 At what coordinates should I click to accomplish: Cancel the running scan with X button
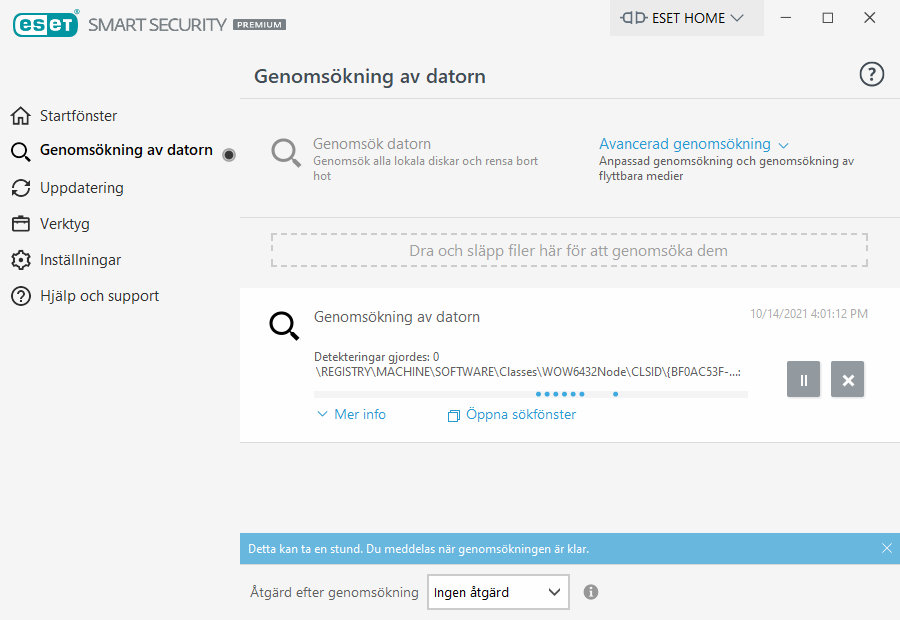point(848,380)
